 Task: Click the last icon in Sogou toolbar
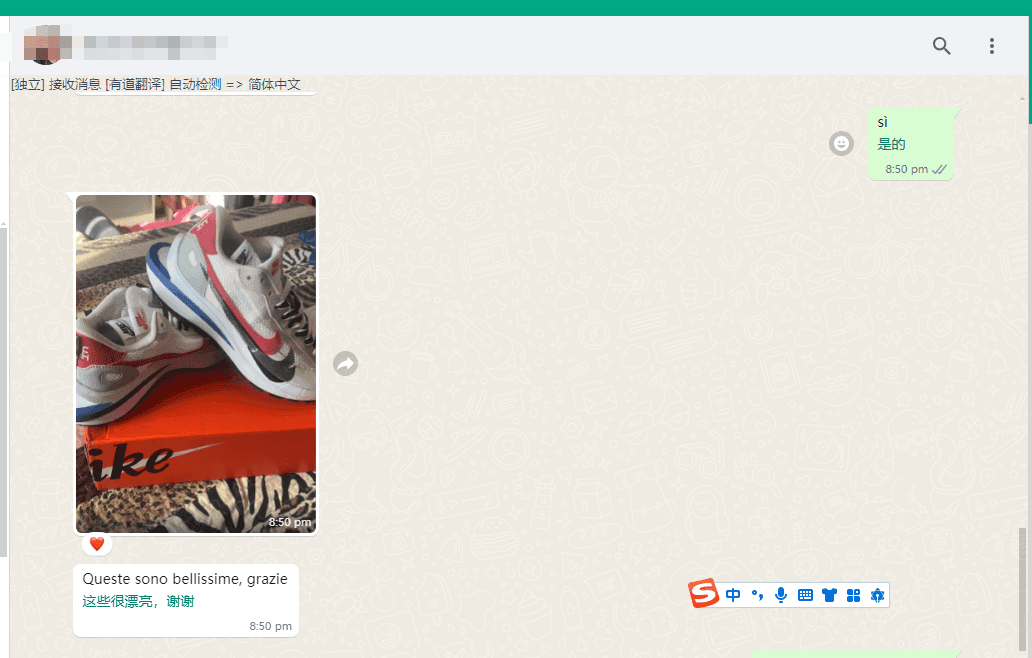click(877, 595)
